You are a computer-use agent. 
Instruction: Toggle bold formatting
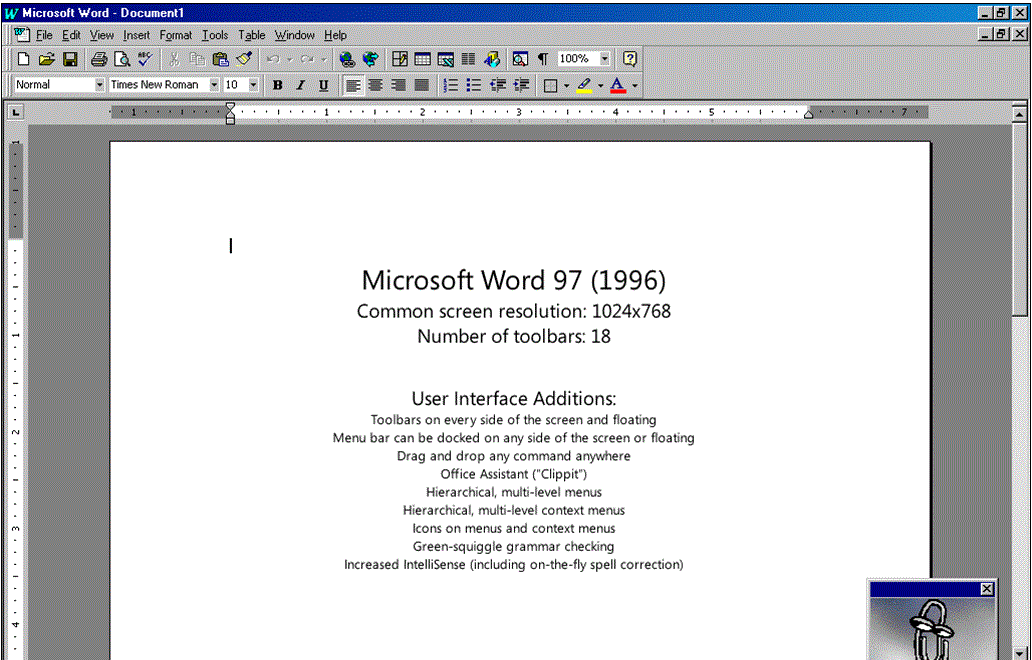coord(278,85)
